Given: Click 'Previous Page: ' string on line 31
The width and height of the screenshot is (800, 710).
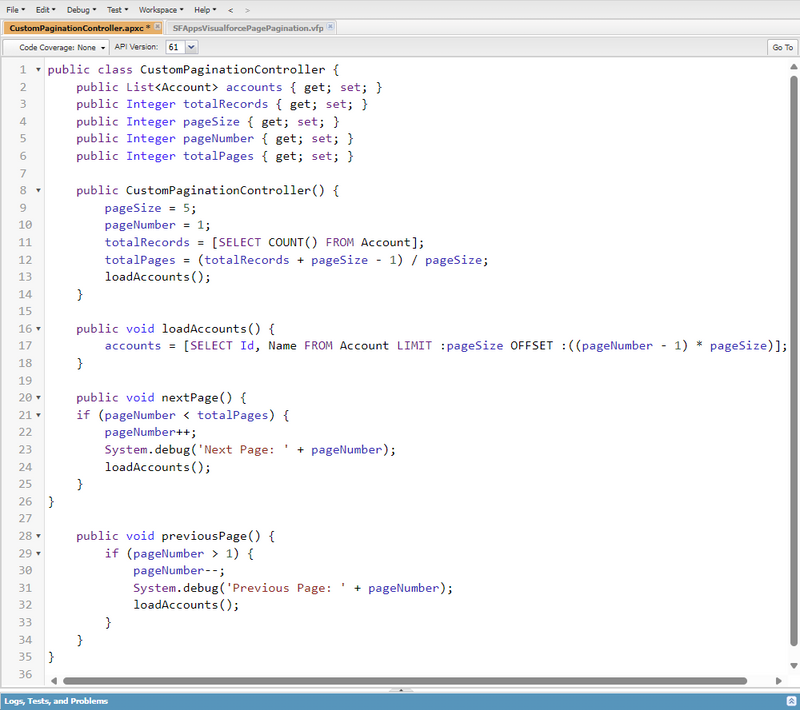Looking at the screenshot, I should pos(286,588).
